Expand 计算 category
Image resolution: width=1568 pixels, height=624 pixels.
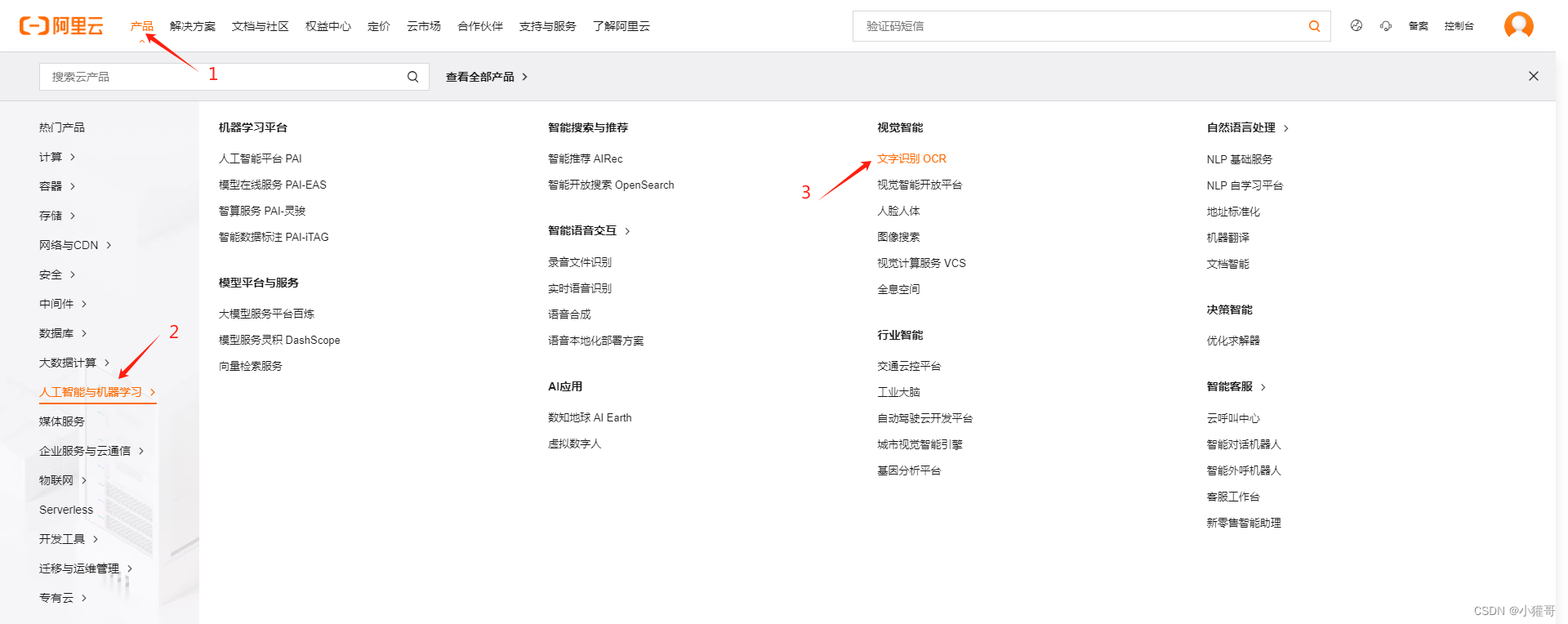pos(57,157)
